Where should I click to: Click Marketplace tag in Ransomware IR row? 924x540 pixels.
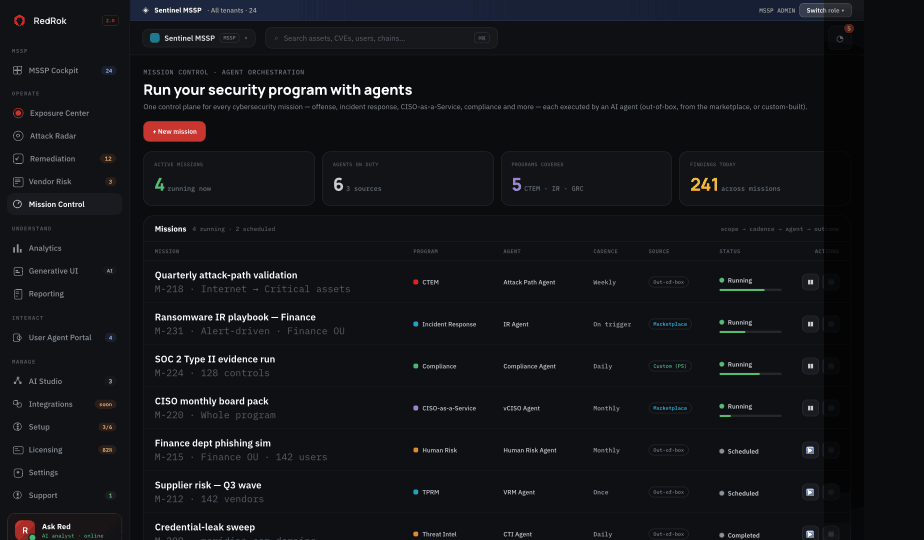tap(670, 324)
